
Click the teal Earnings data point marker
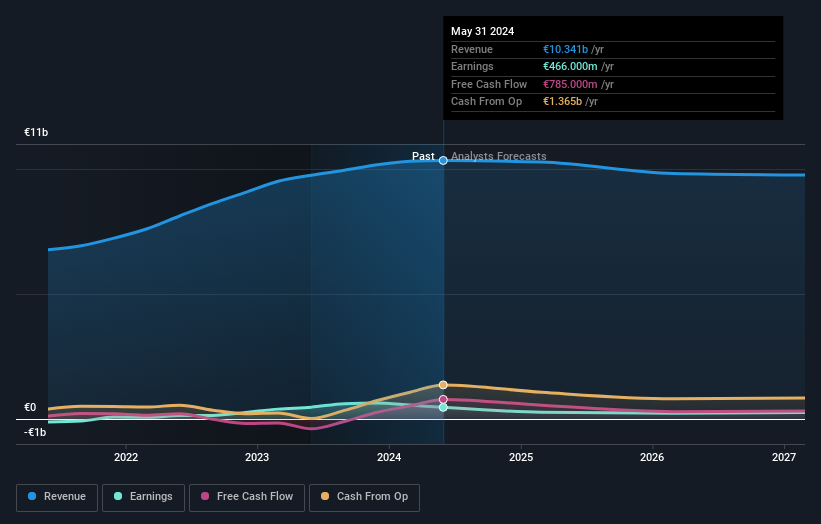(x=443, y=407)
